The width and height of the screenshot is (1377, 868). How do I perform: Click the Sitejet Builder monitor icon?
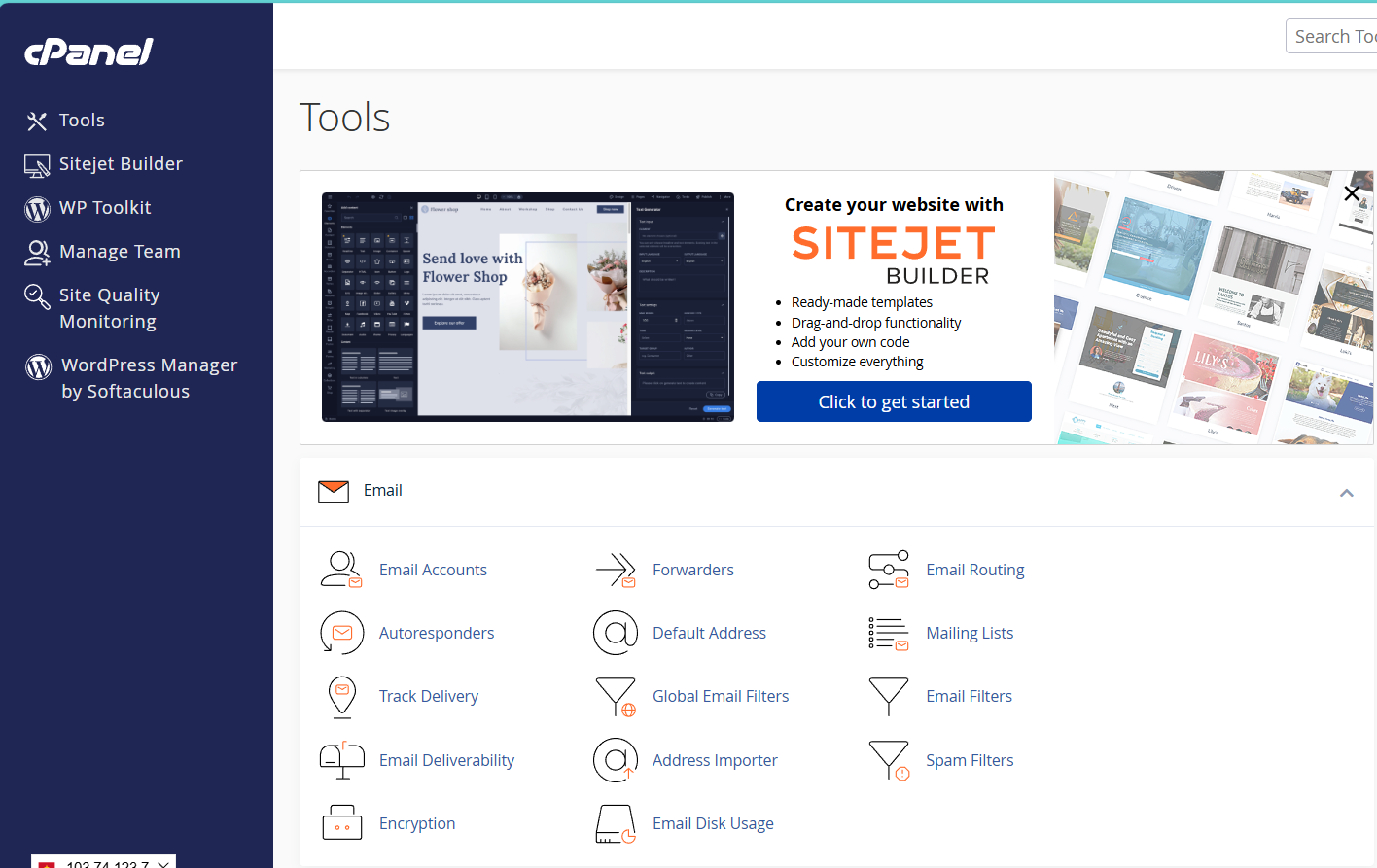[37, 165]
